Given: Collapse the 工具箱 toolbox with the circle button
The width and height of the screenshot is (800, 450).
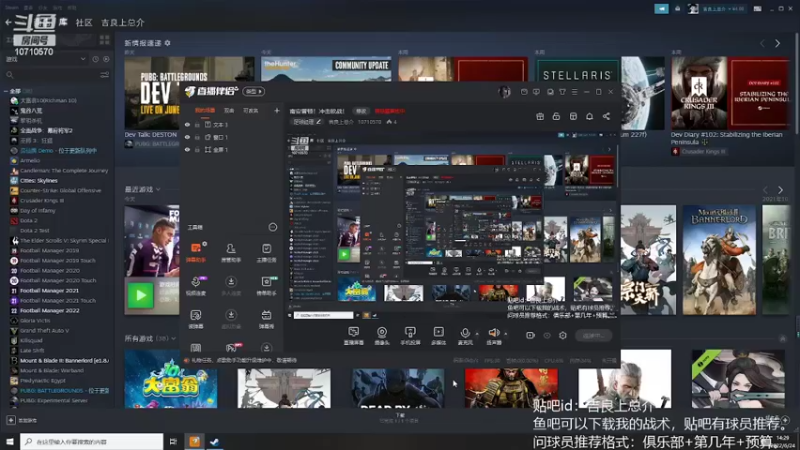Looking at the screenshot, I should [x=272, y=227].
